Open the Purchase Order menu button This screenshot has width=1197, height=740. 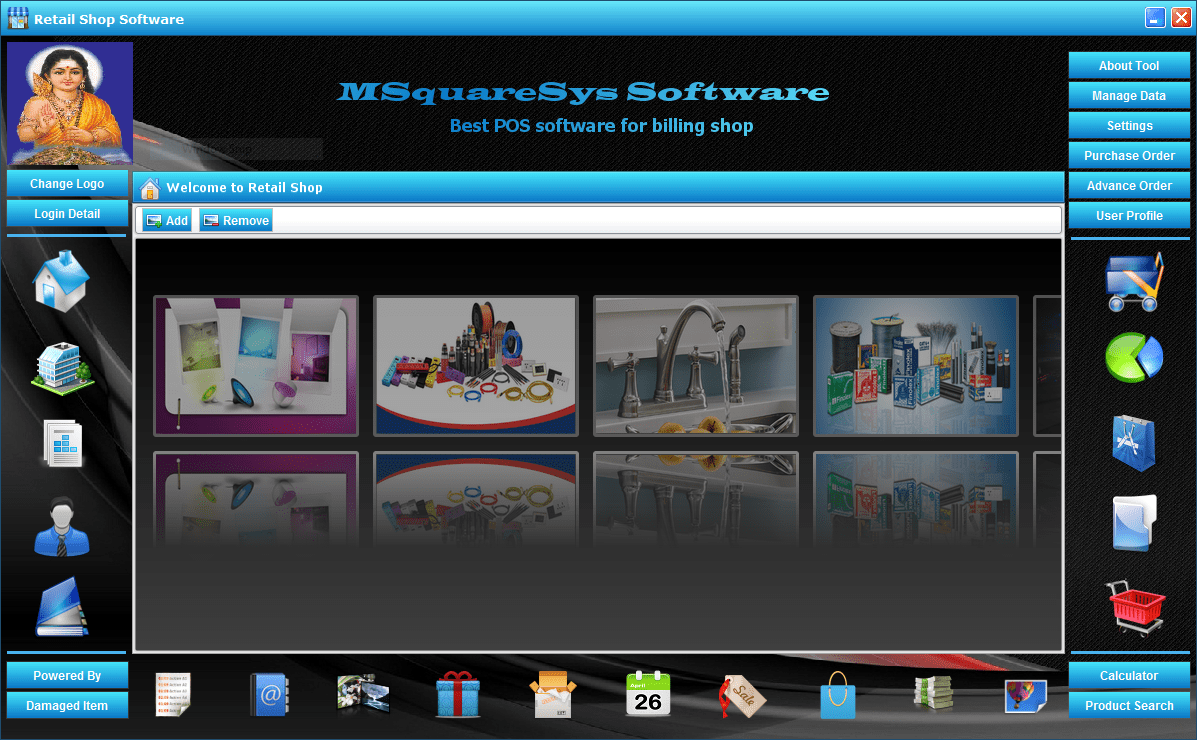(x=1129, y=156)
